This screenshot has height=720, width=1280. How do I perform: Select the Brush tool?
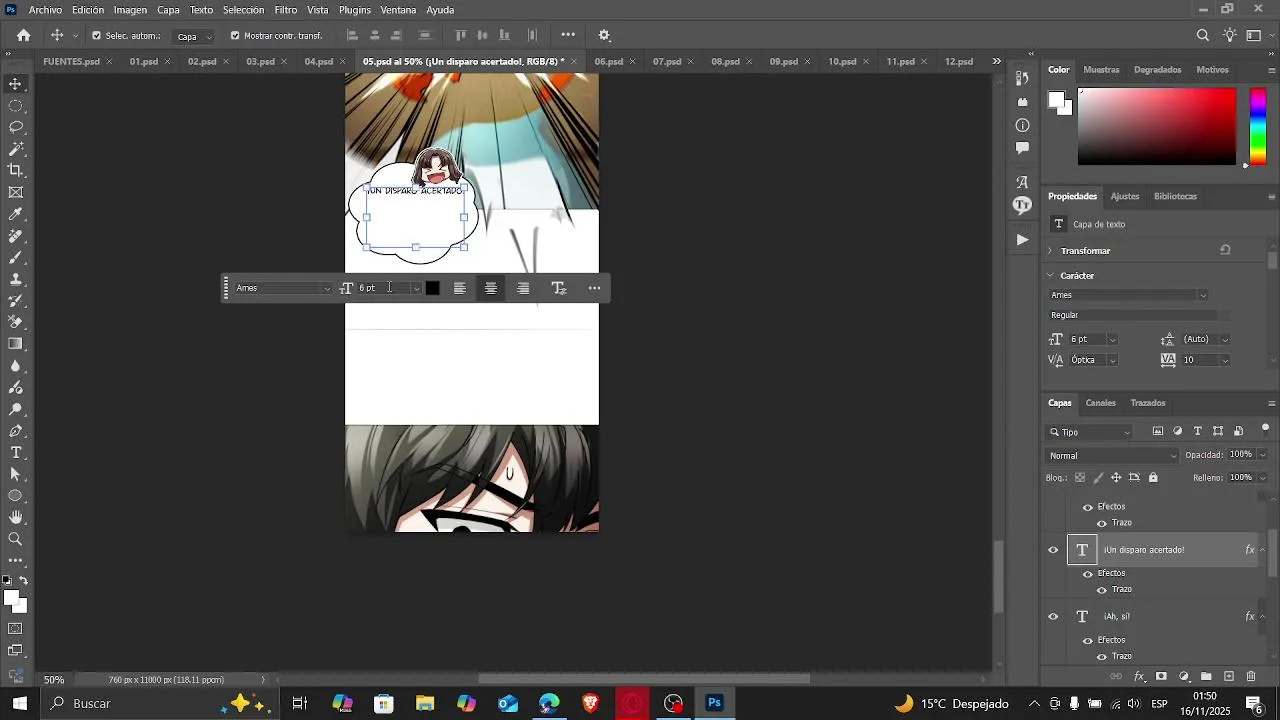(16, 258)
